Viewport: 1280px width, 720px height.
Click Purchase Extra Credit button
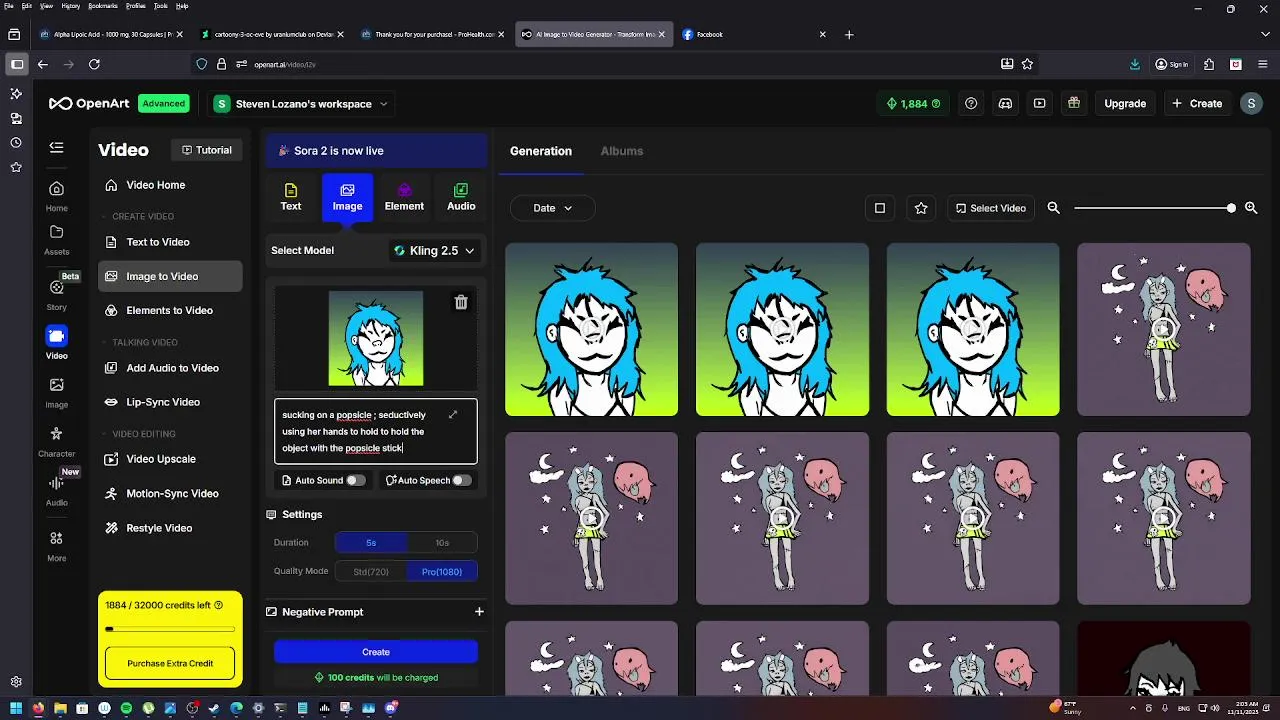[170, 663]
